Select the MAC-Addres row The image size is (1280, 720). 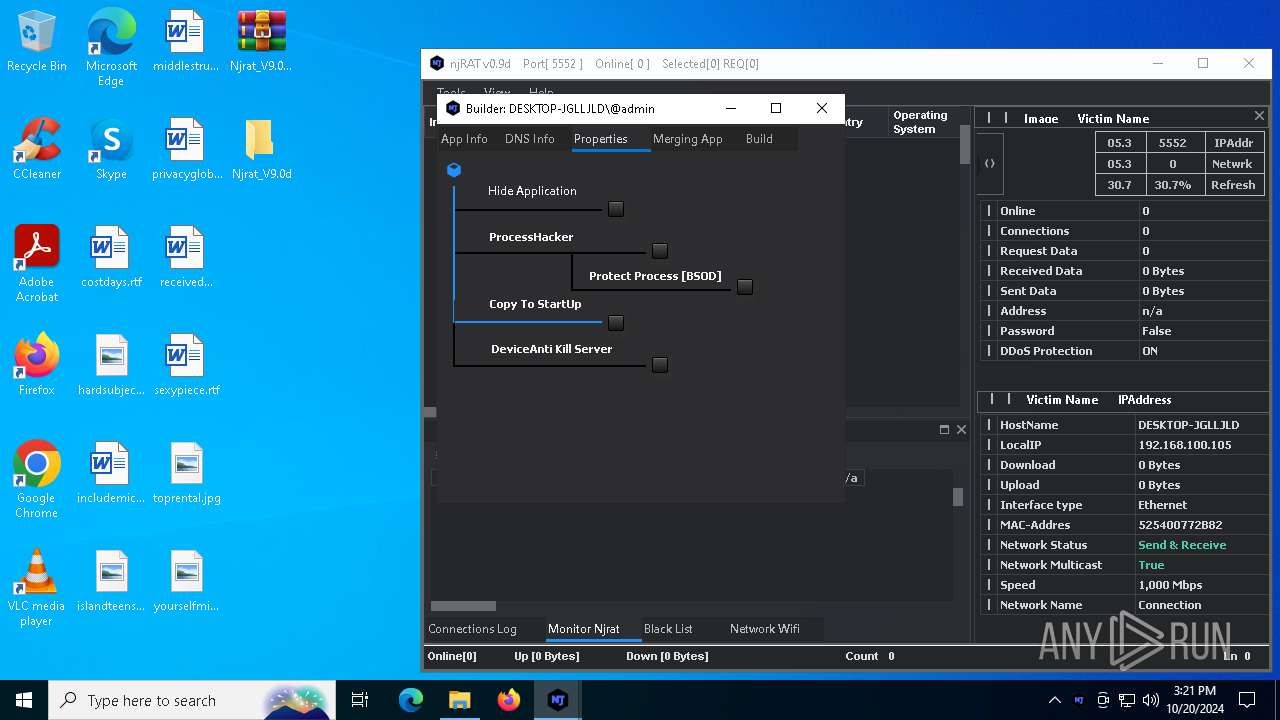[x=1124, y=525]
